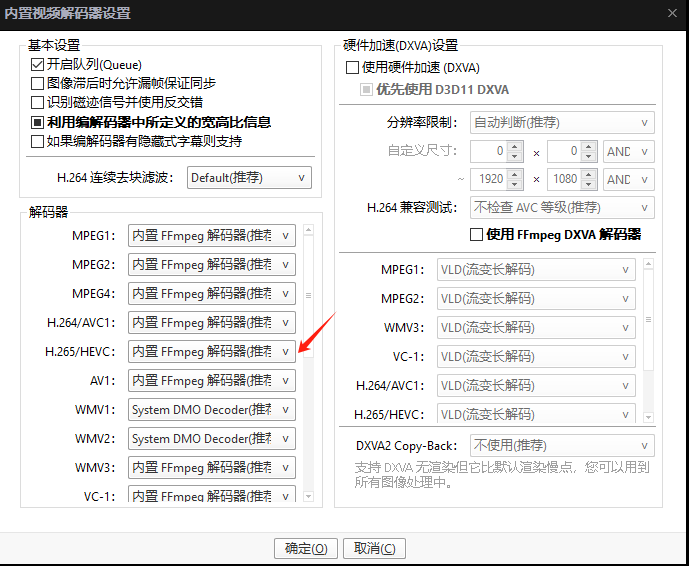The image size is (689, 566).
Task: Open H.264 连续去块滤波 dropdown
Action: (249, 178)
